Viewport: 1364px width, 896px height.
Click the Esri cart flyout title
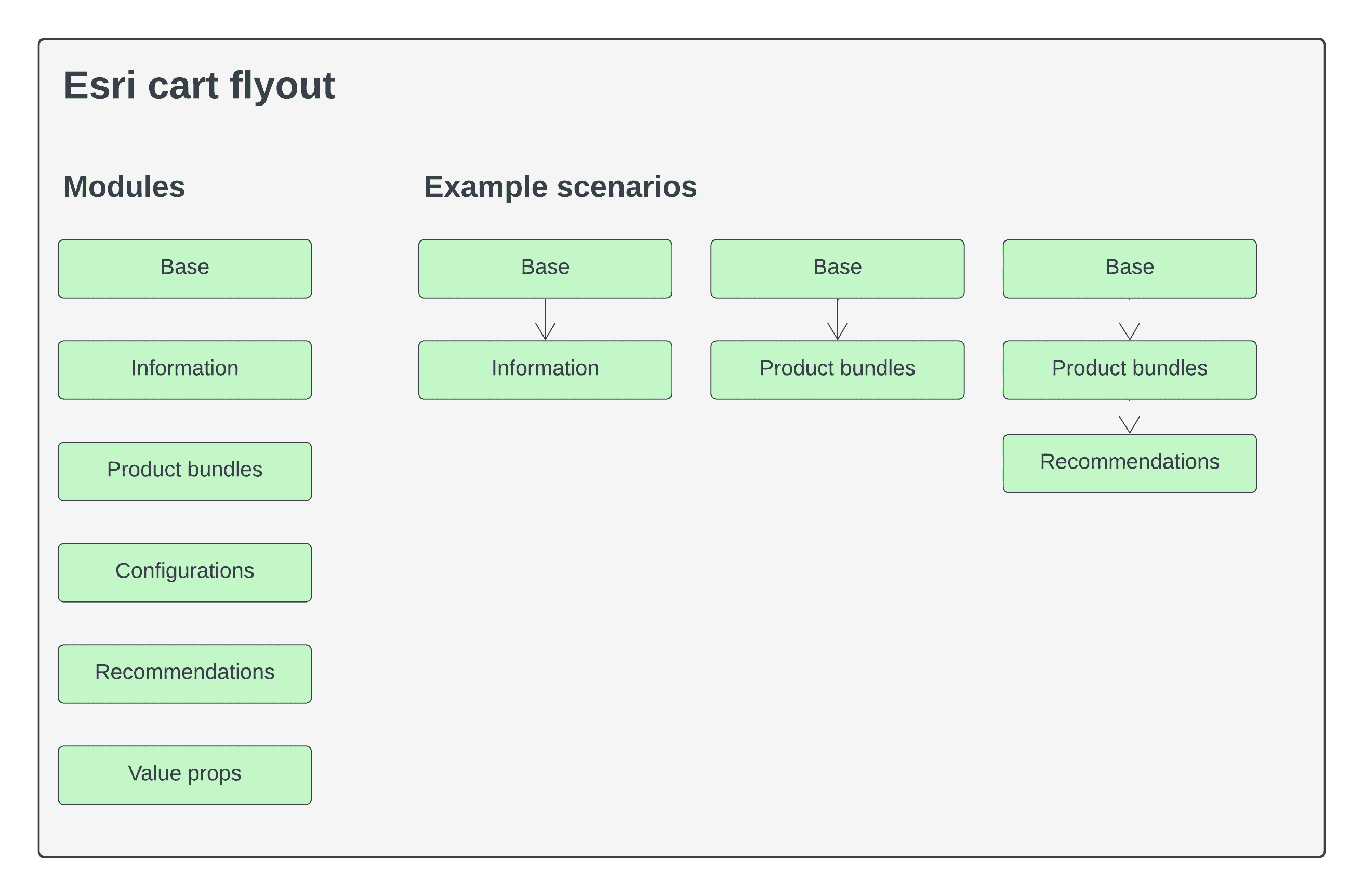pos(199,86)
